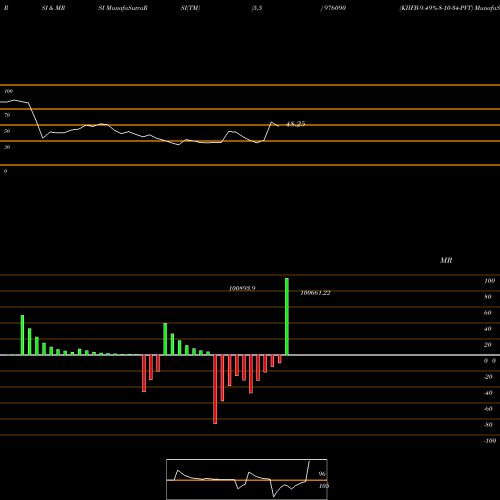Click the MR value label 100661.22
Screen dimensions: 500x500
point(315,293)
